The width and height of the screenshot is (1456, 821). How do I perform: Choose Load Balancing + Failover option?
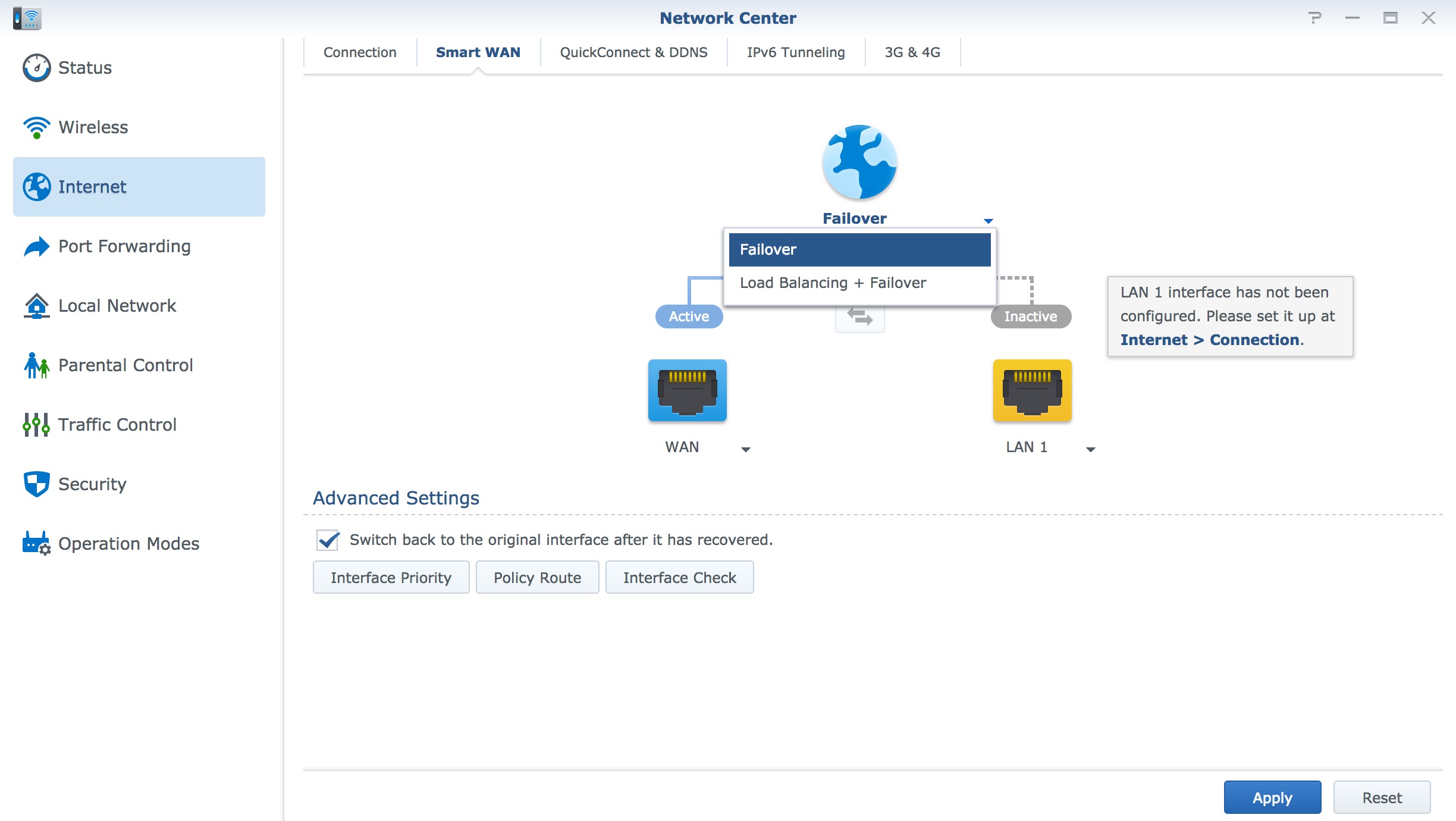(833, 283)
